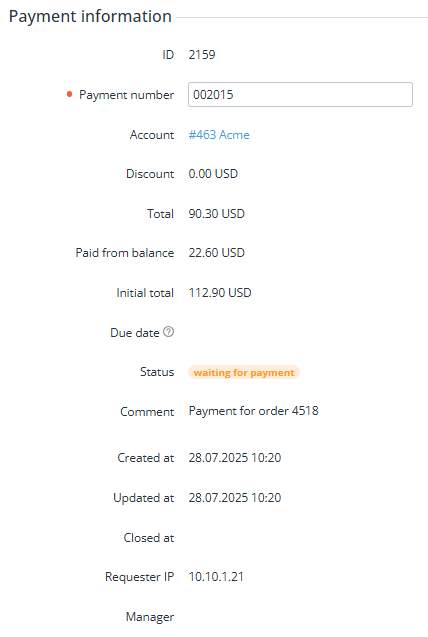The image size is (428, 637).
Task: Click the waiting for payment status badge
Action: [244, 372]
